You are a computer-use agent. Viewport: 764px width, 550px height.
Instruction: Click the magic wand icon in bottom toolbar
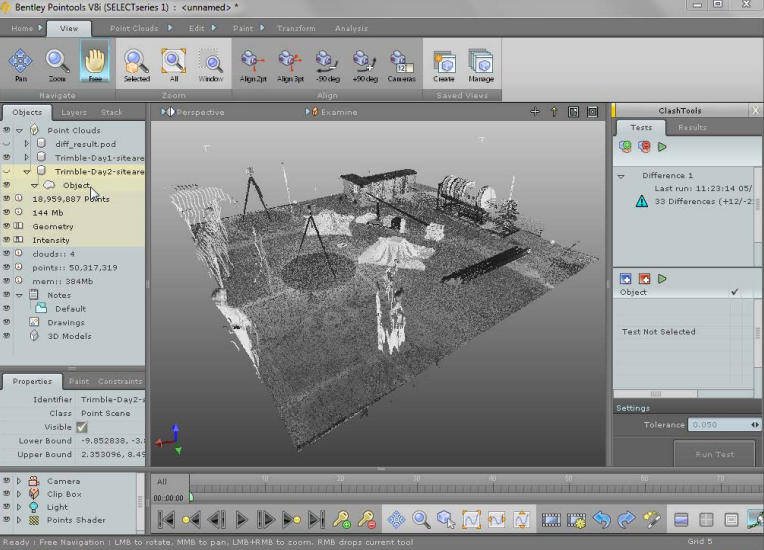pyautogui.click(x=651, y=519)
